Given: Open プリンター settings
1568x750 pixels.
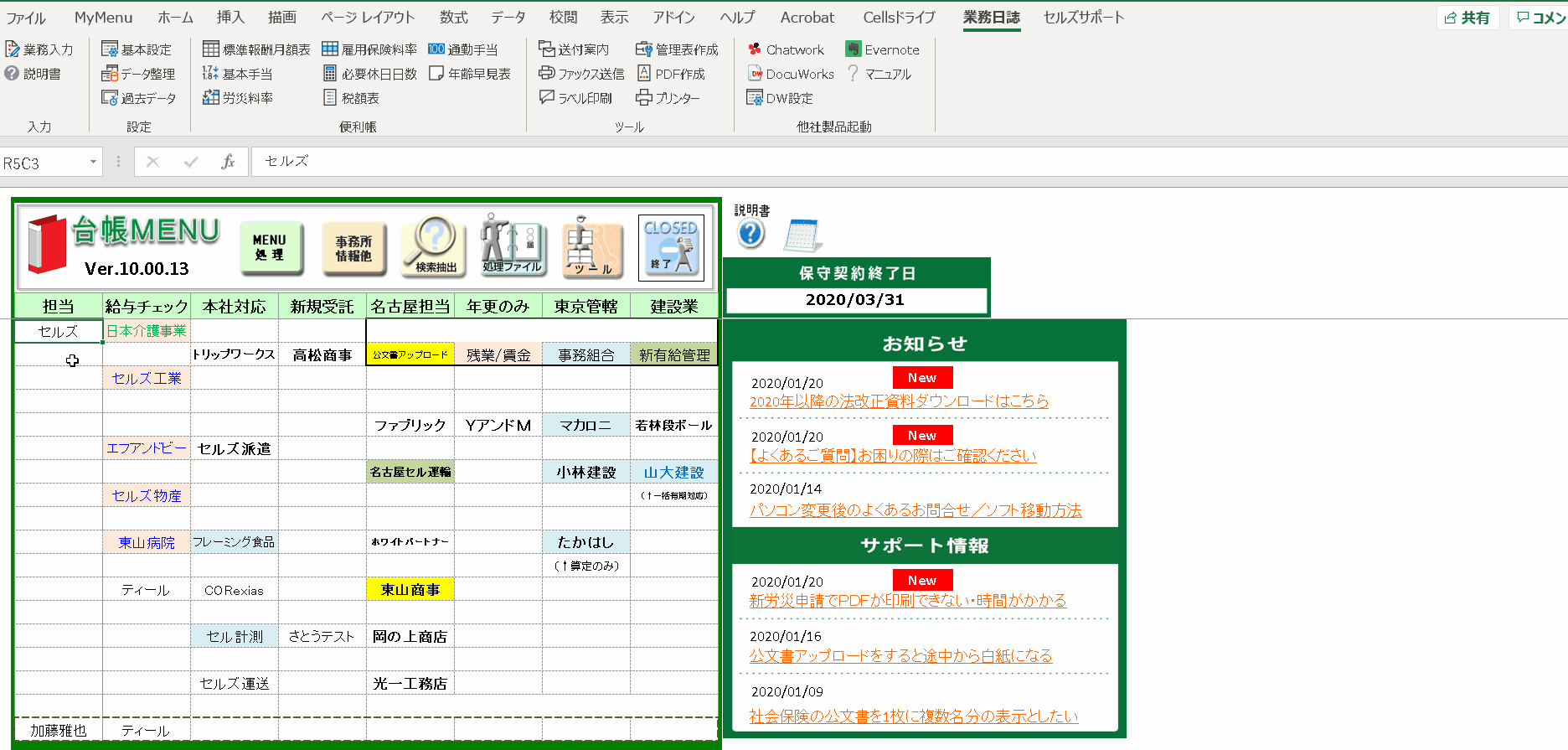Looking at the screenshot, I should point(668,98).
